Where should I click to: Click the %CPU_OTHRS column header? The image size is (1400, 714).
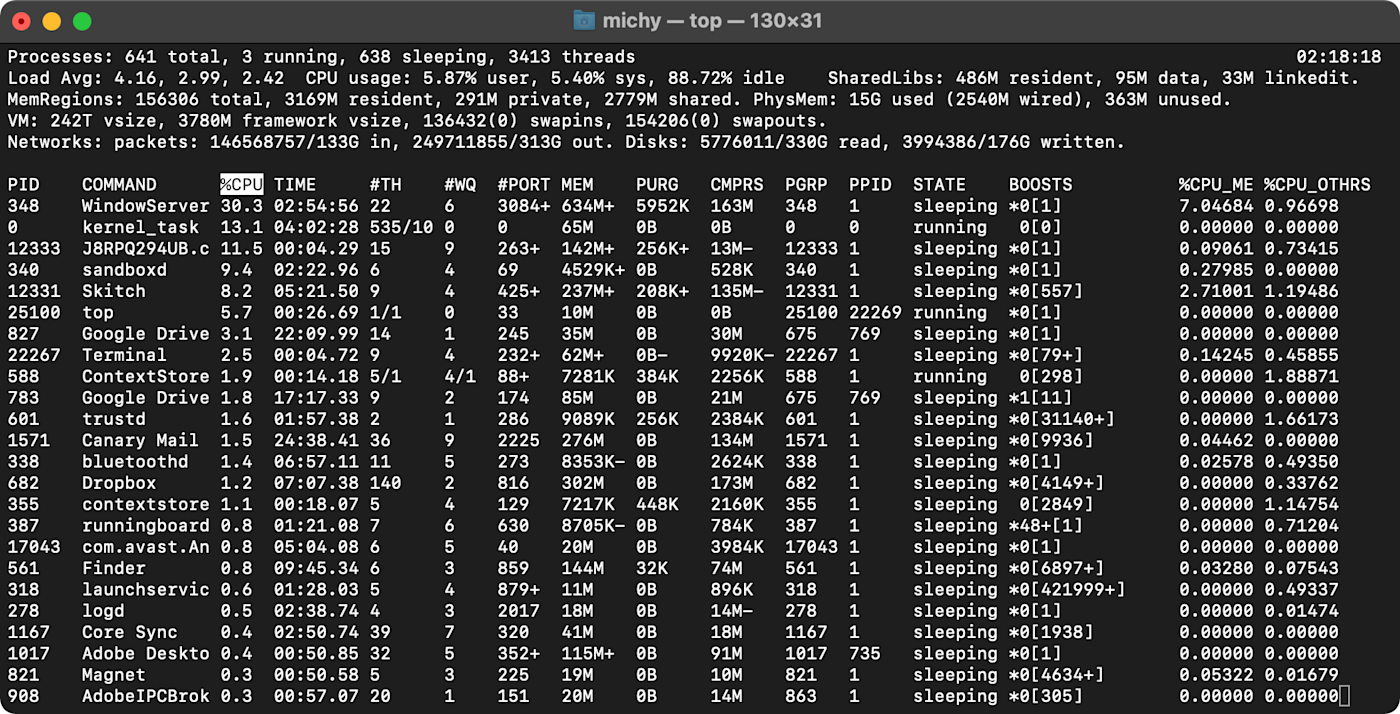click(x=1317, y=184)
